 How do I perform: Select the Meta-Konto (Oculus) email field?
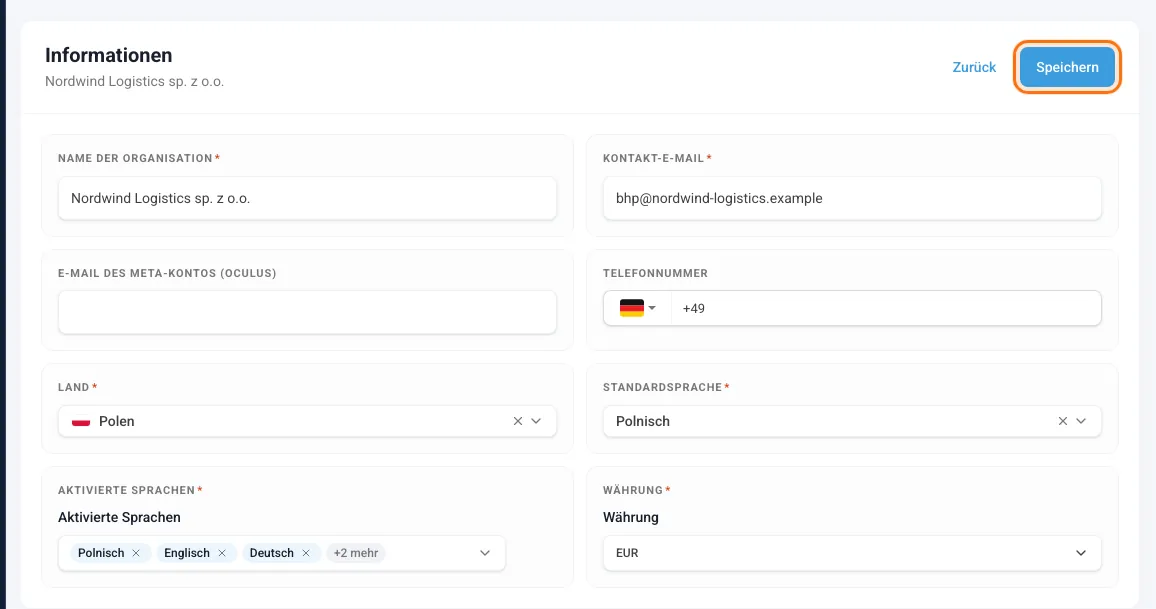307,312
